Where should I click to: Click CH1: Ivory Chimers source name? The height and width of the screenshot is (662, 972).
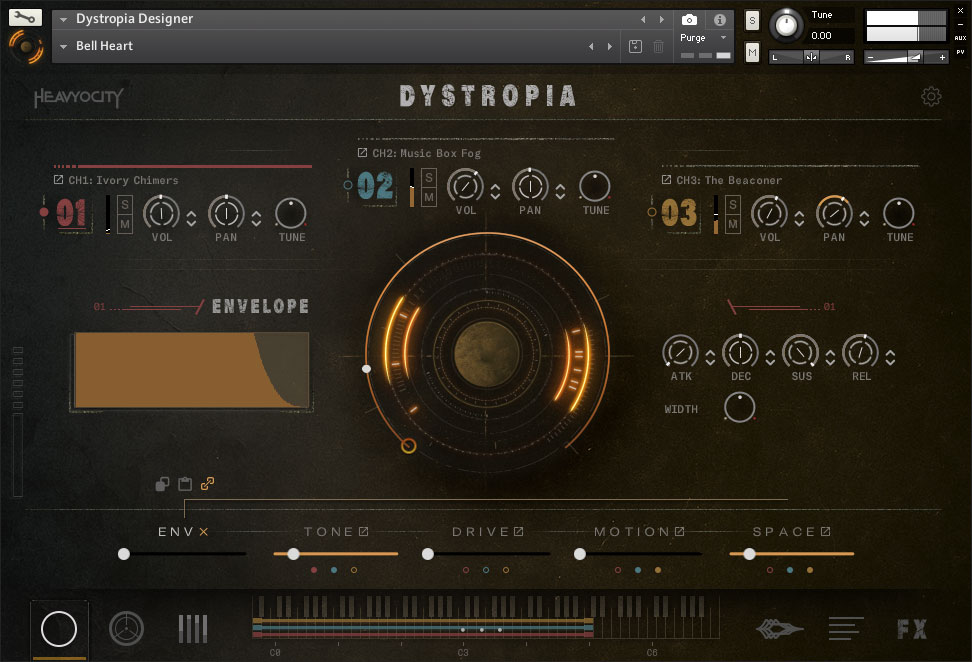(122, 180)
